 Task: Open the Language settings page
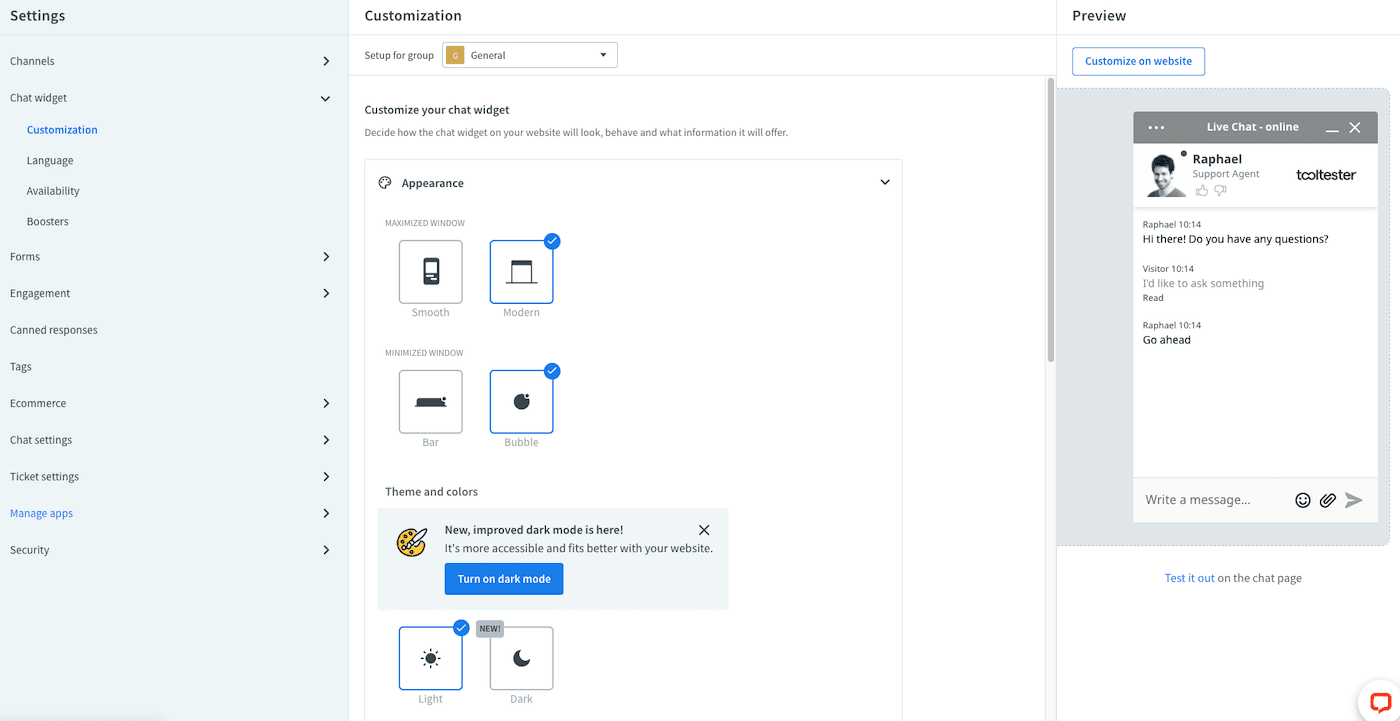click(50, 160)
